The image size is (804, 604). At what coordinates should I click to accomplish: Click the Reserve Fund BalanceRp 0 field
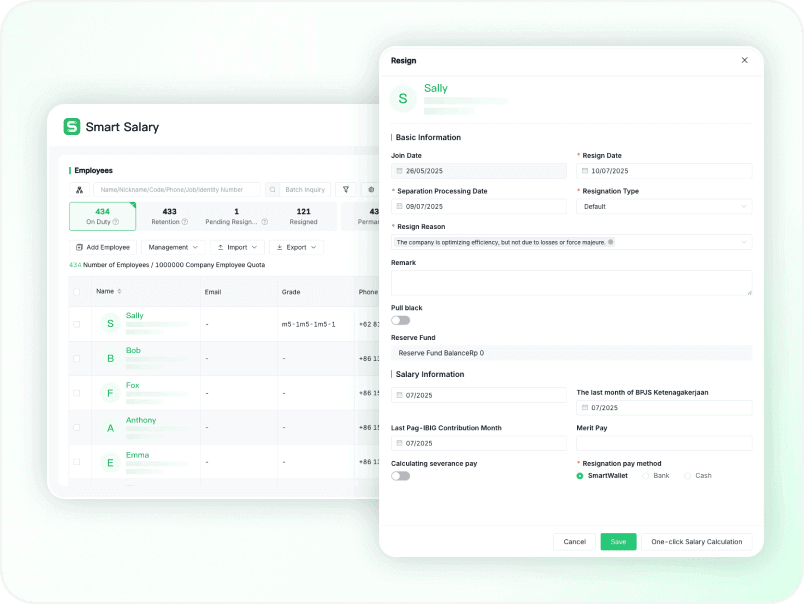tap(571, 353)
